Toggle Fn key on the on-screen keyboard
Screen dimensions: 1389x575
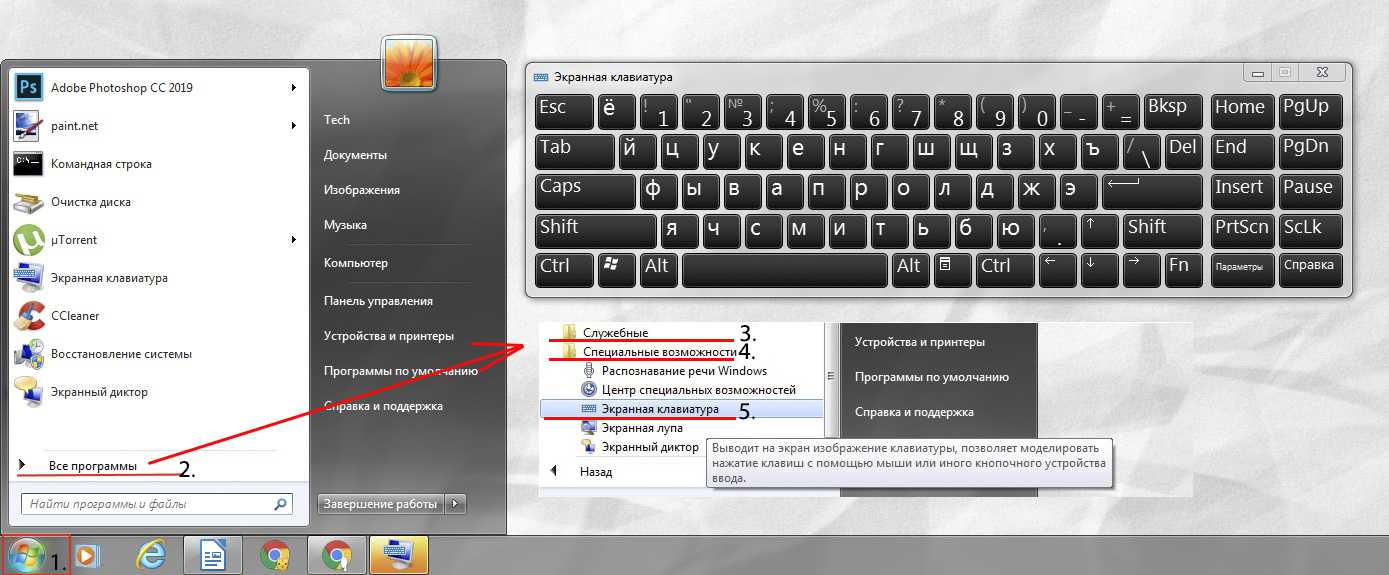[1184, 271]
